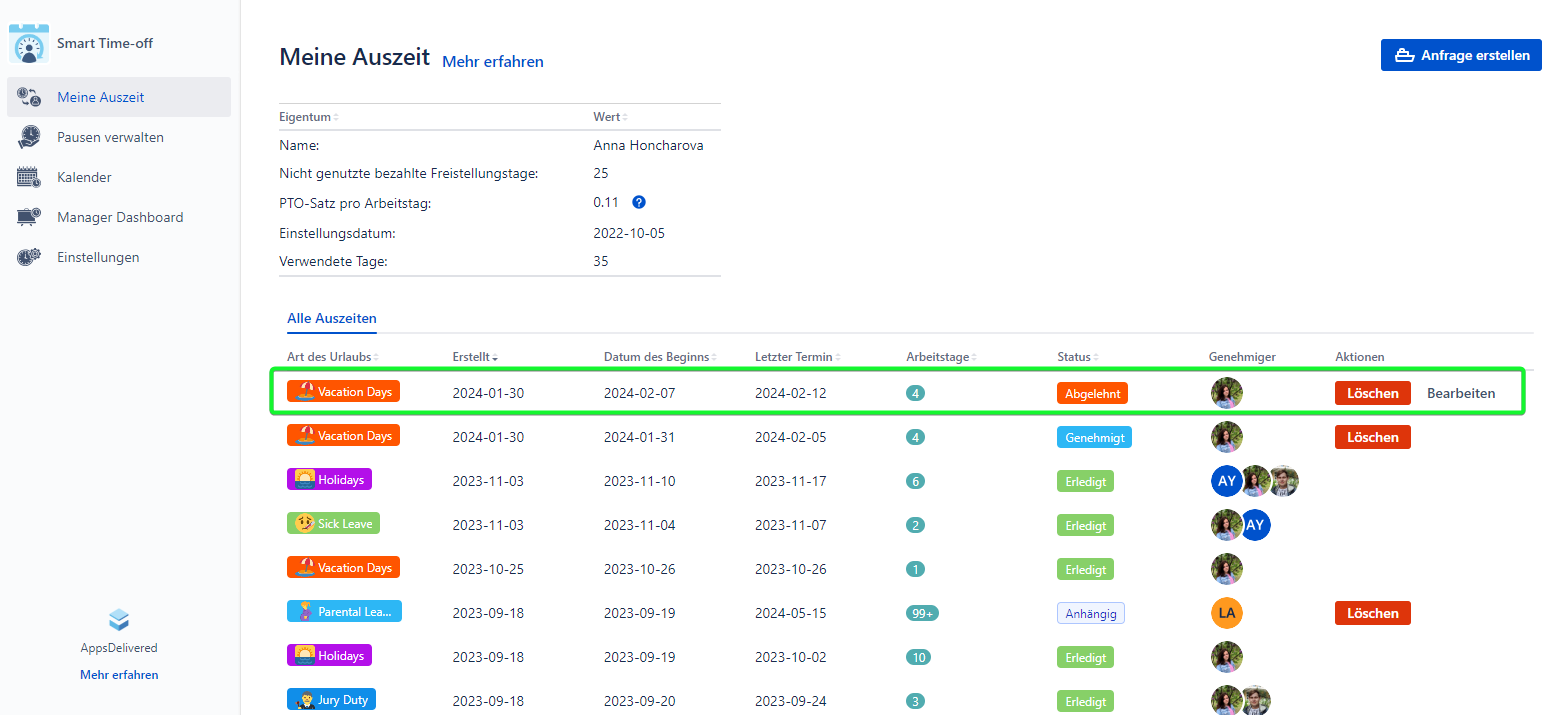Click the Pausen verwalten sidebar icon
The height and width of the screenshot is (715, 1551).
(29, 138)
